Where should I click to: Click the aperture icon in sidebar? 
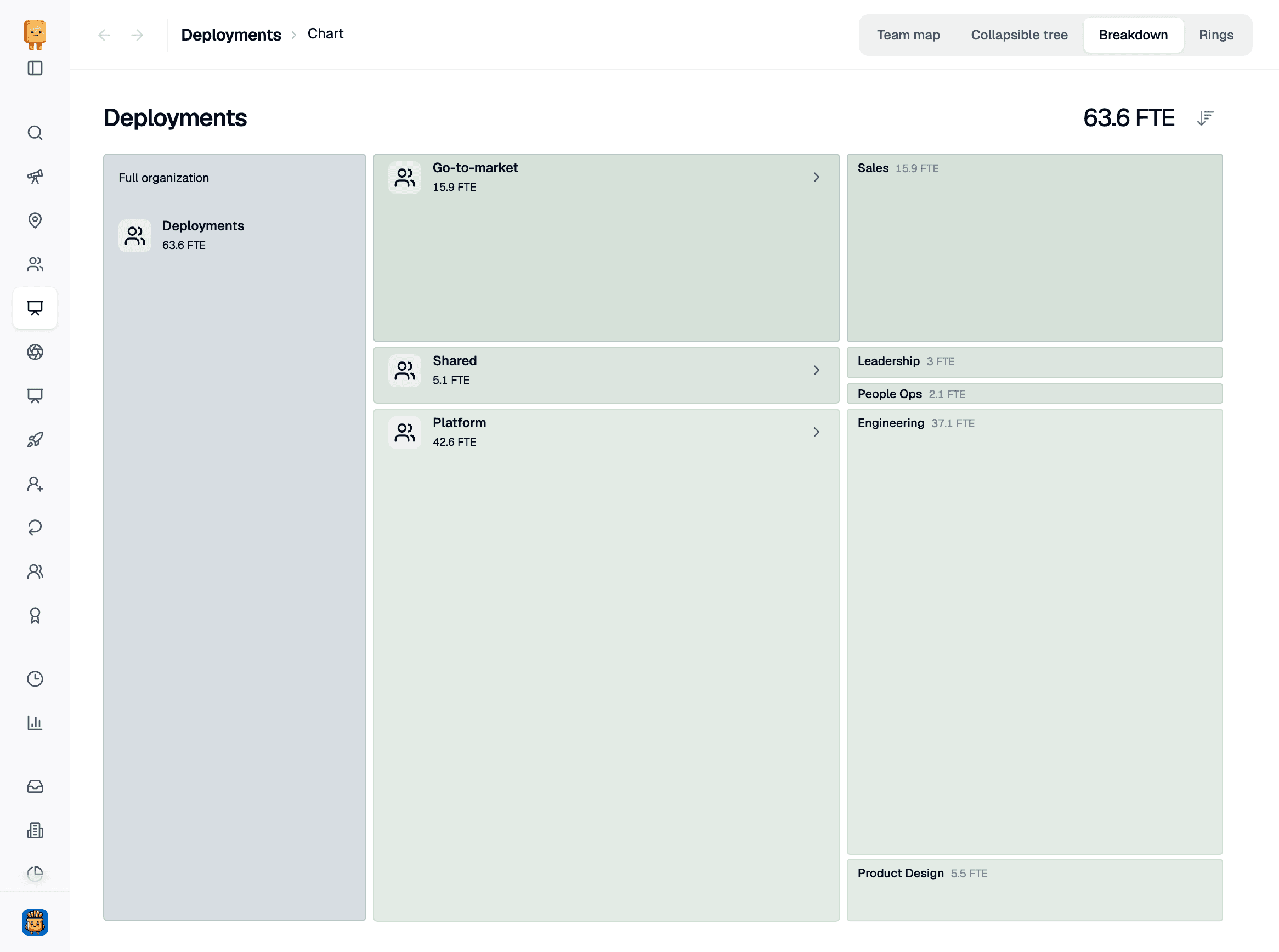35,352
